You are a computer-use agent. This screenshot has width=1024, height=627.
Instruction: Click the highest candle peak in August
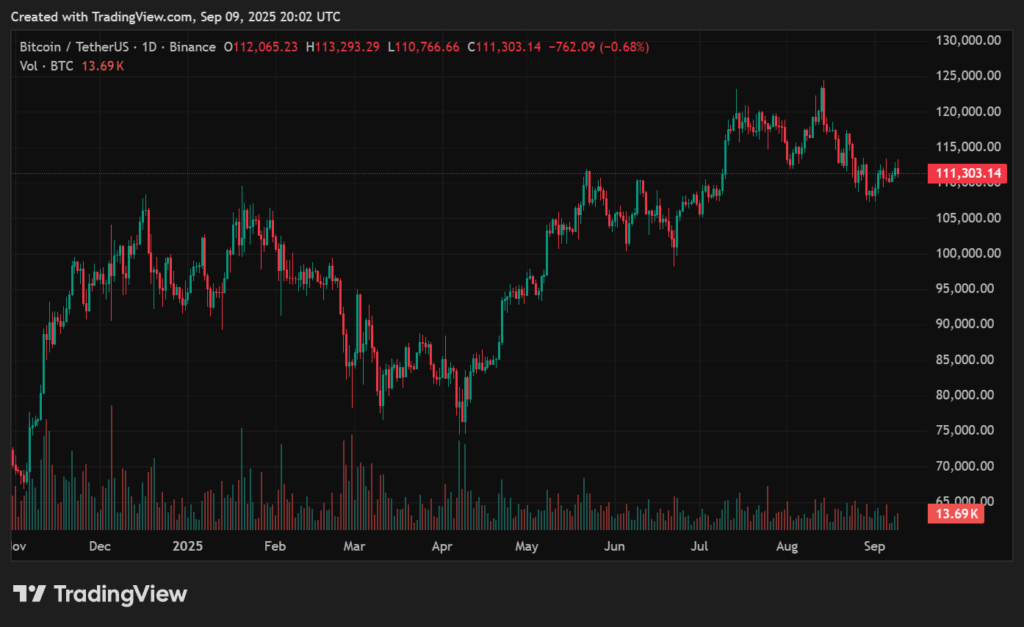(824, 90)
